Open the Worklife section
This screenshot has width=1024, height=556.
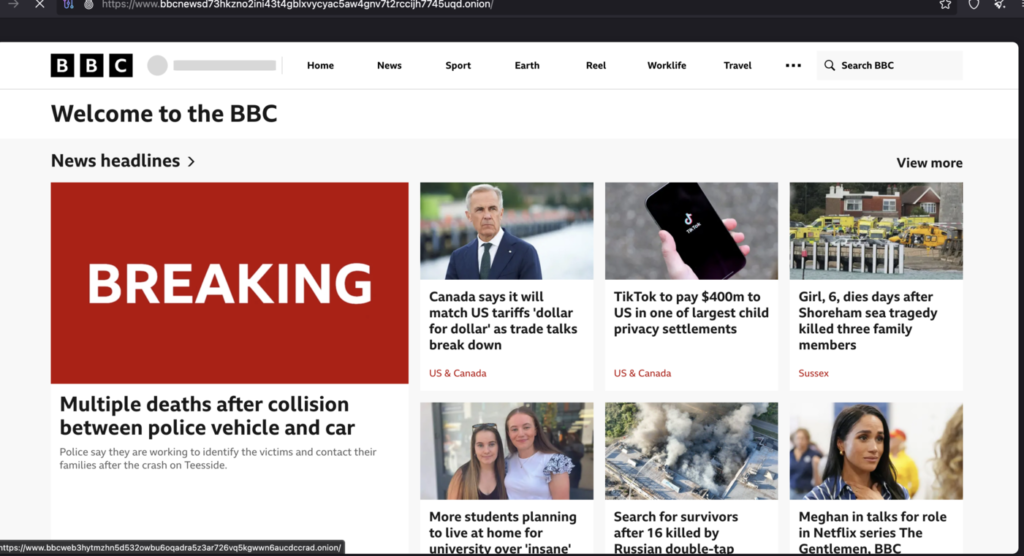click(666, 65)
